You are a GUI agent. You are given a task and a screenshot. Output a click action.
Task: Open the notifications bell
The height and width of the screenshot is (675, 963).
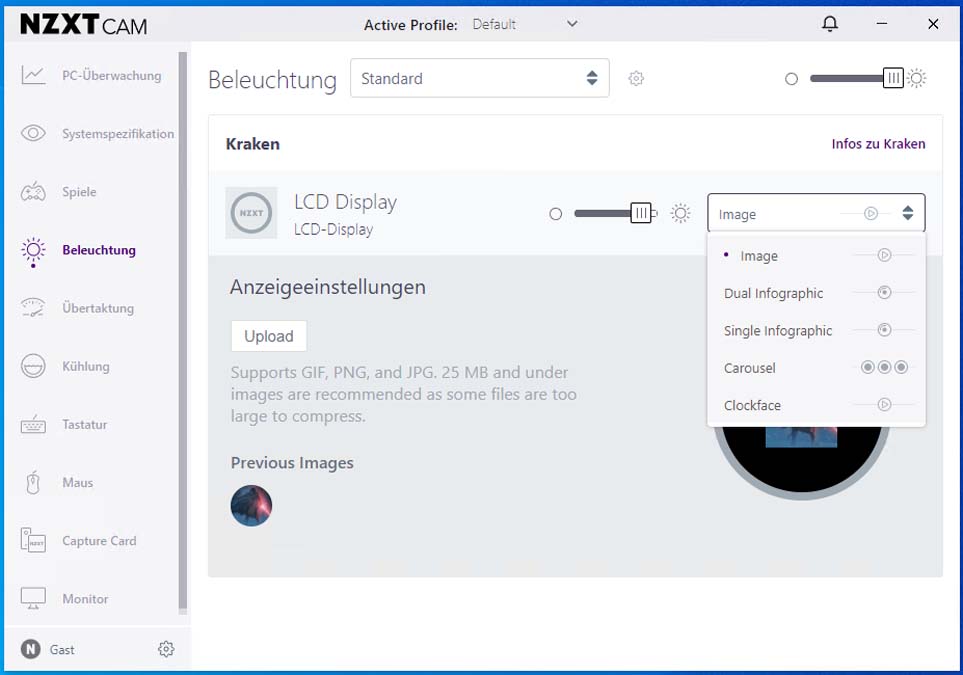pyautogui.click(x=830, y=24)
